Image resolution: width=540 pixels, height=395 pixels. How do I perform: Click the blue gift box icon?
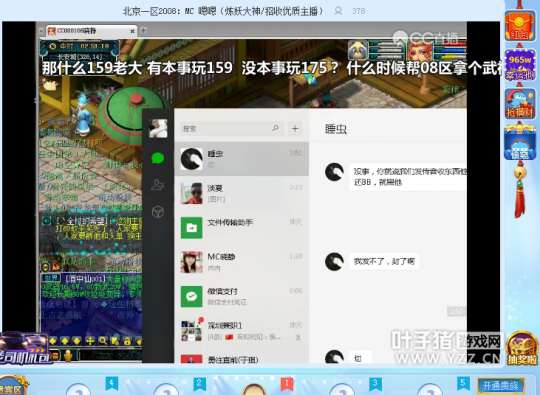[x=520, y=143]
